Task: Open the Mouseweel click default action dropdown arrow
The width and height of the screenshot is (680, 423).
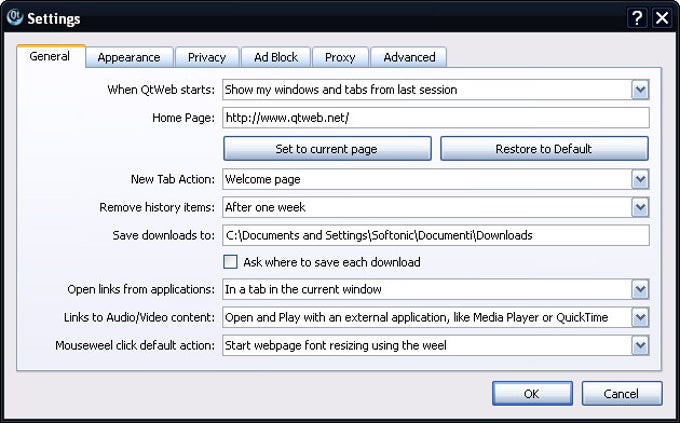Action: (640, 346)
